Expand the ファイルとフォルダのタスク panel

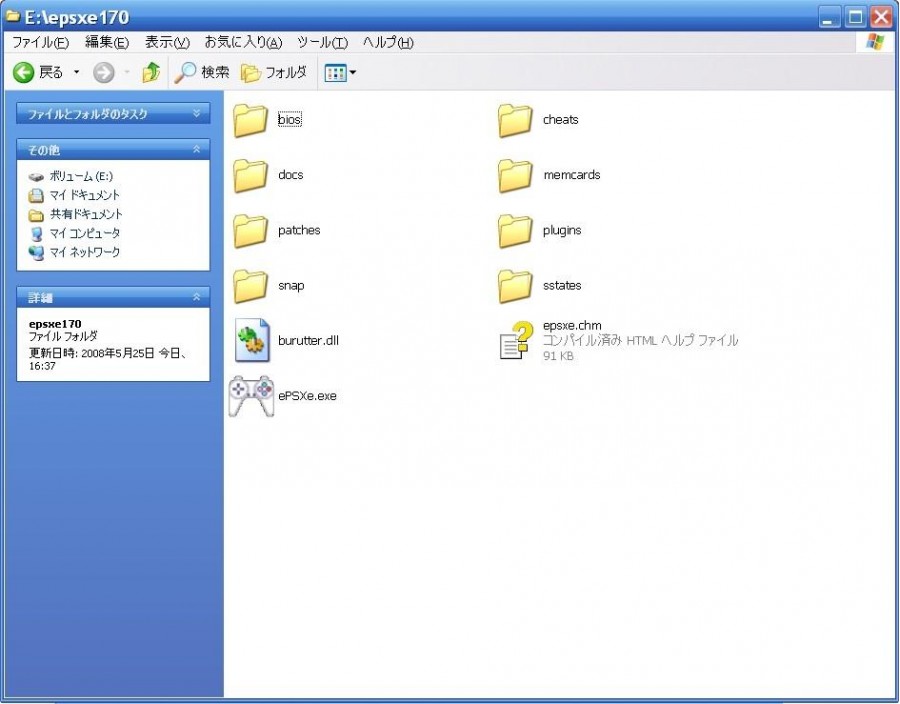(113, 114)
